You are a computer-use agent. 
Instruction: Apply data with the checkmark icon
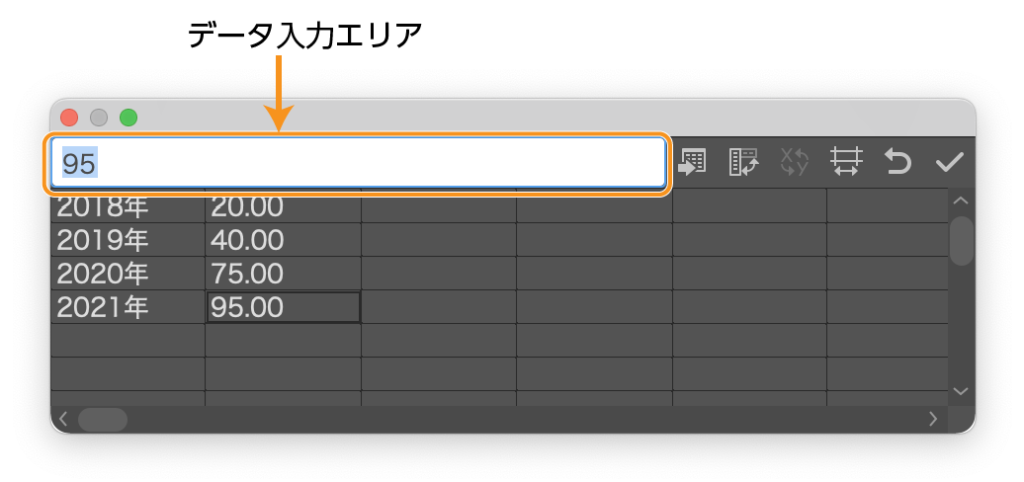click(948, 162)
